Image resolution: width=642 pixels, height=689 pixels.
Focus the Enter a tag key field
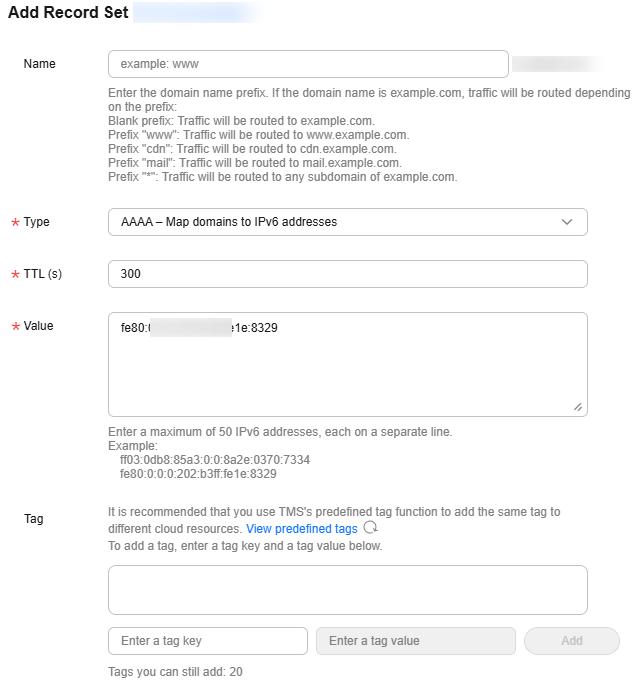[x=208, y=641]
